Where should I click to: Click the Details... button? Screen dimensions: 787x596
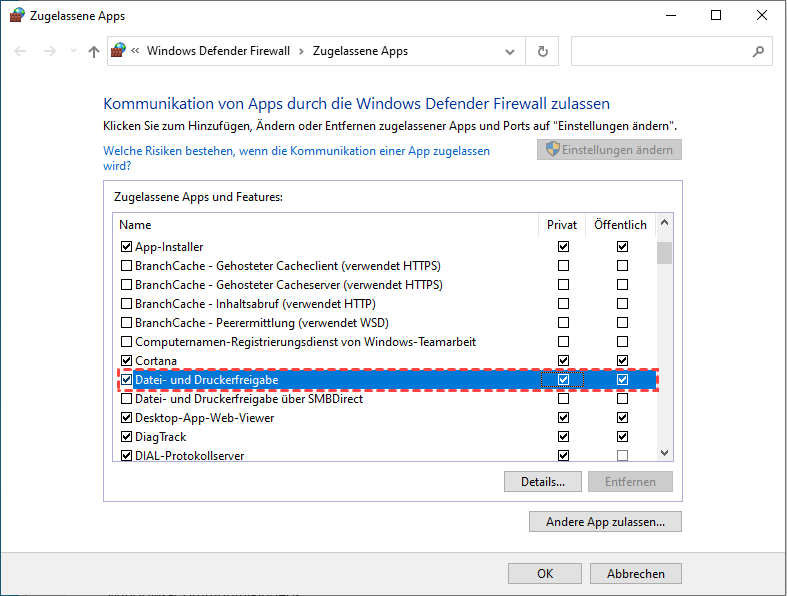pos(543,481)
